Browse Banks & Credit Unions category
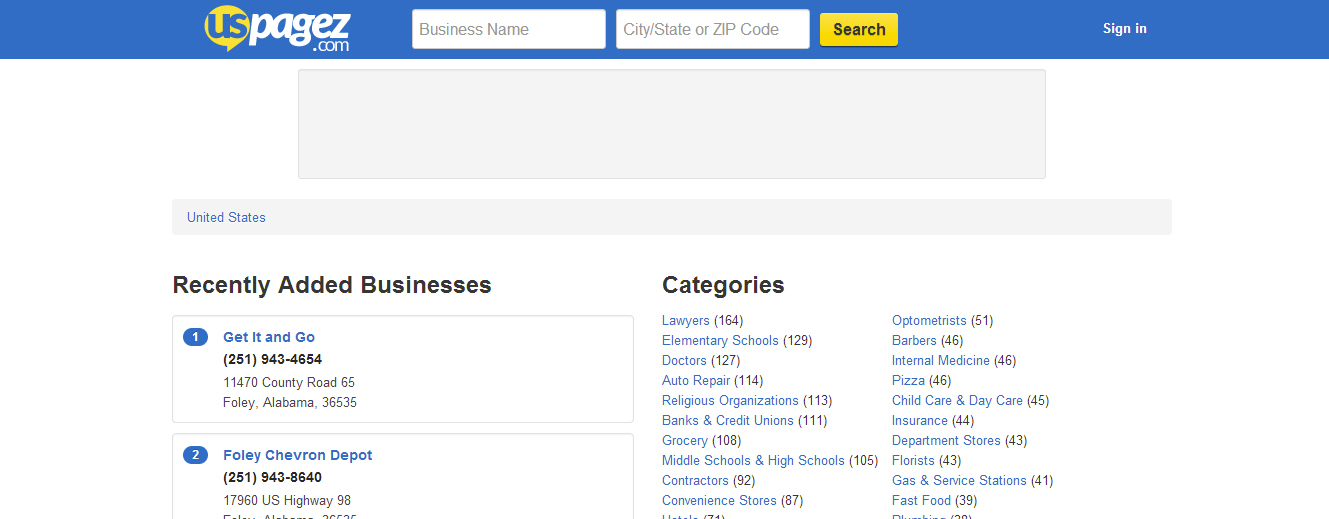 tap(727, 421)
